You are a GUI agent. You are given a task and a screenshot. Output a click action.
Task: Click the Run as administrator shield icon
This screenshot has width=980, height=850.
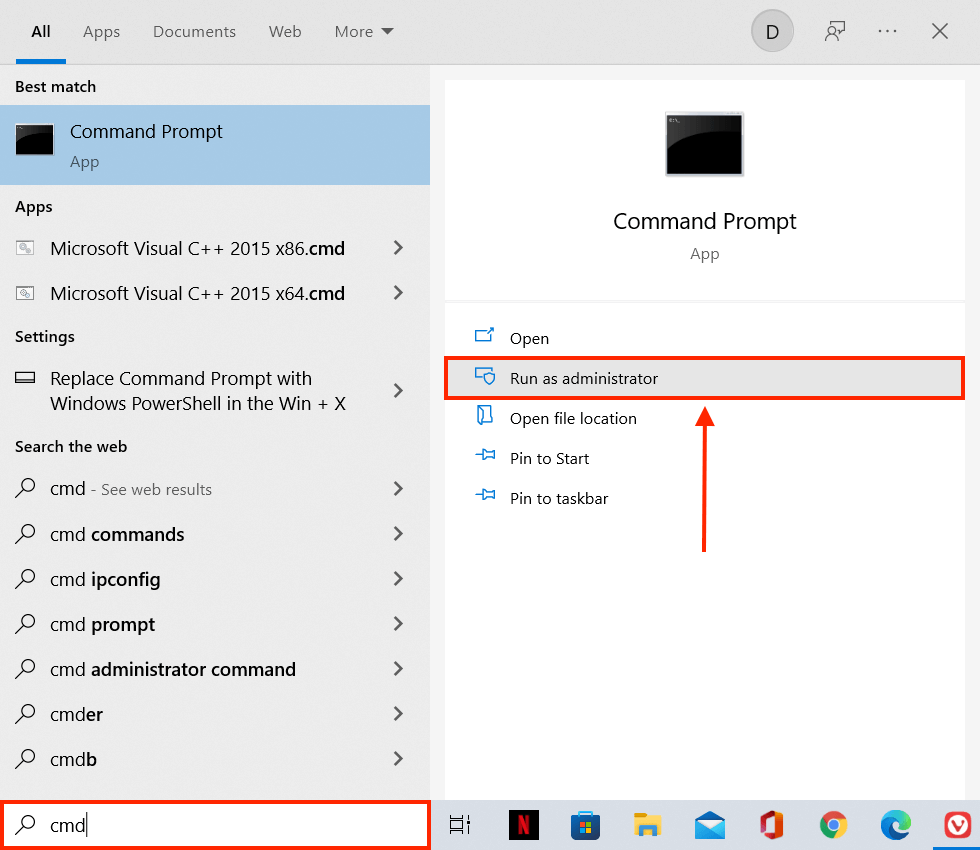484,376
